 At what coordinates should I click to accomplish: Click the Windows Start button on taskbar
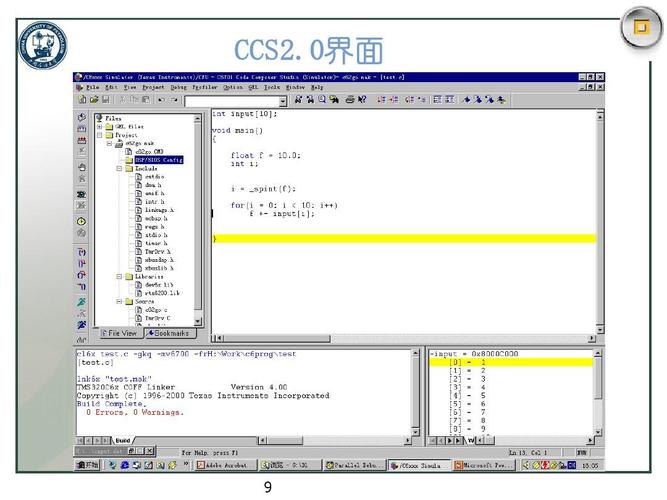pyautogui.click(x=88, y=465)
